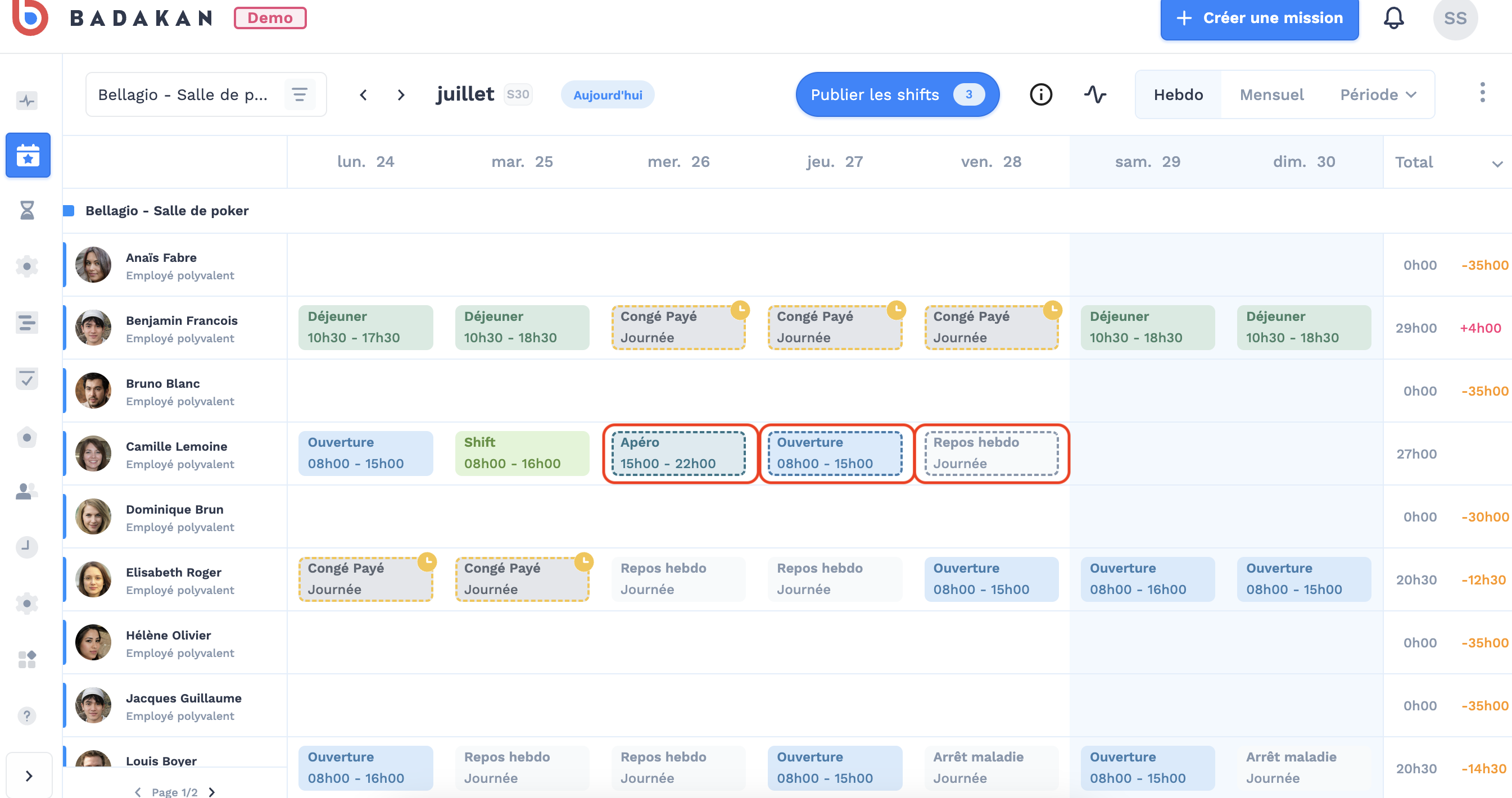Open the checkmark tasks sidebar icon
1512x798 pixels.
coord(27,379)
